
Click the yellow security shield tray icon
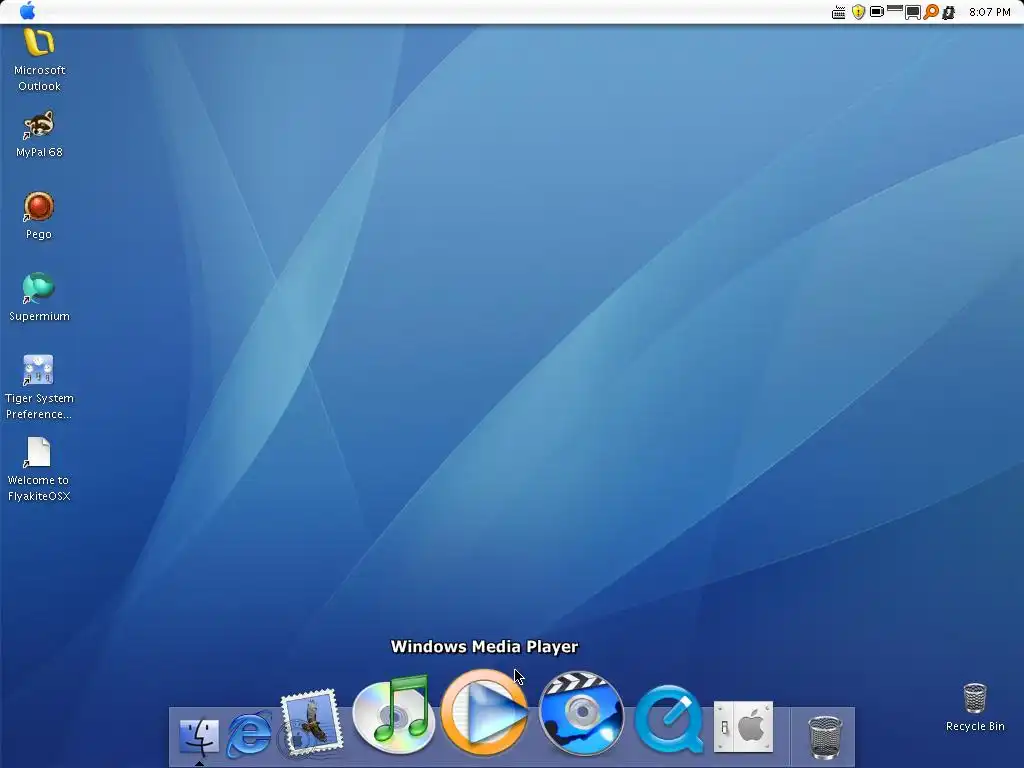(858, 12)
